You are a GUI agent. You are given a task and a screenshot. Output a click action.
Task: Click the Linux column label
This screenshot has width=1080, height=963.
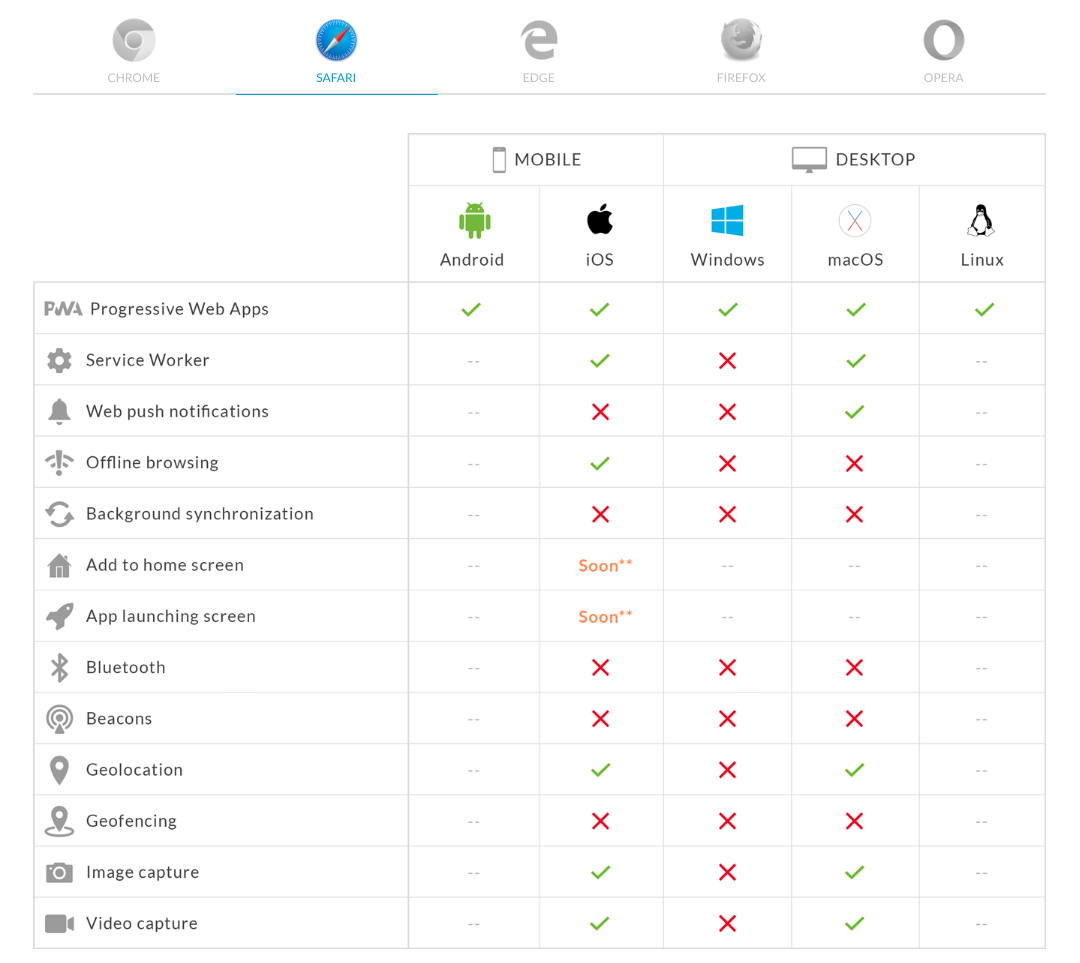pyautogui.click(x=982, y=260)
